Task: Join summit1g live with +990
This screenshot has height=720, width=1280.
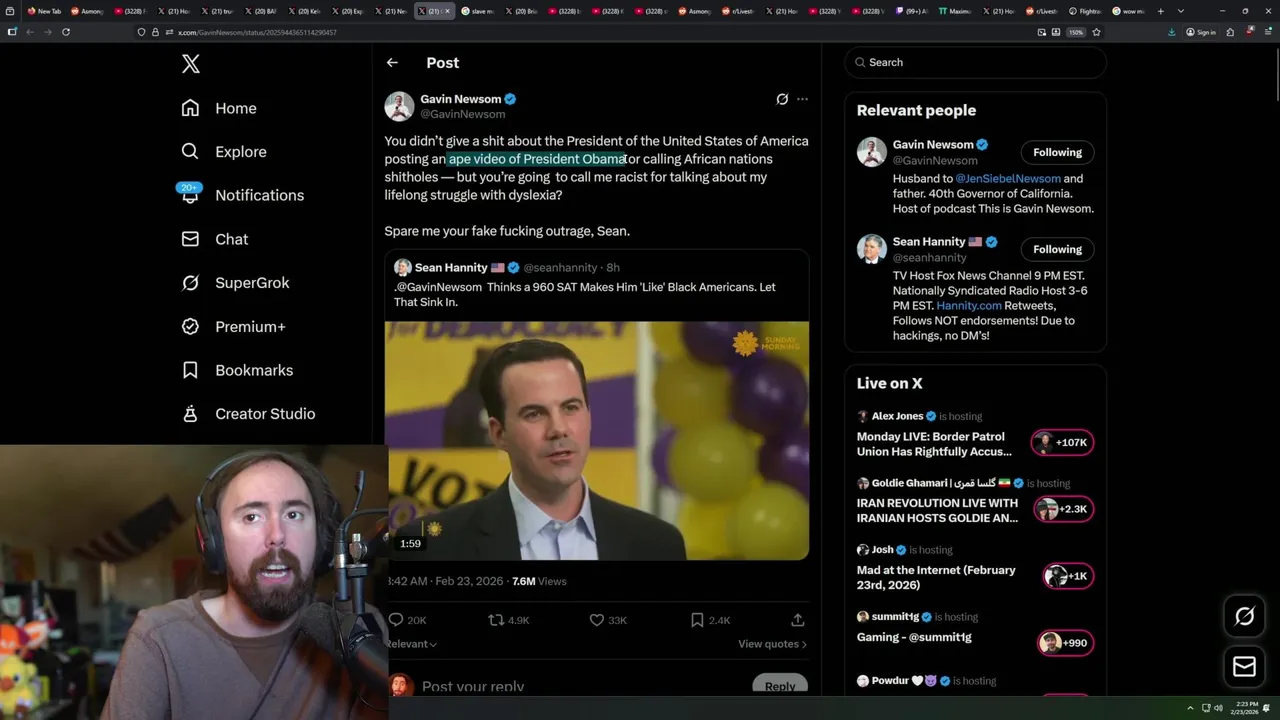Action: pos(1065,643)
